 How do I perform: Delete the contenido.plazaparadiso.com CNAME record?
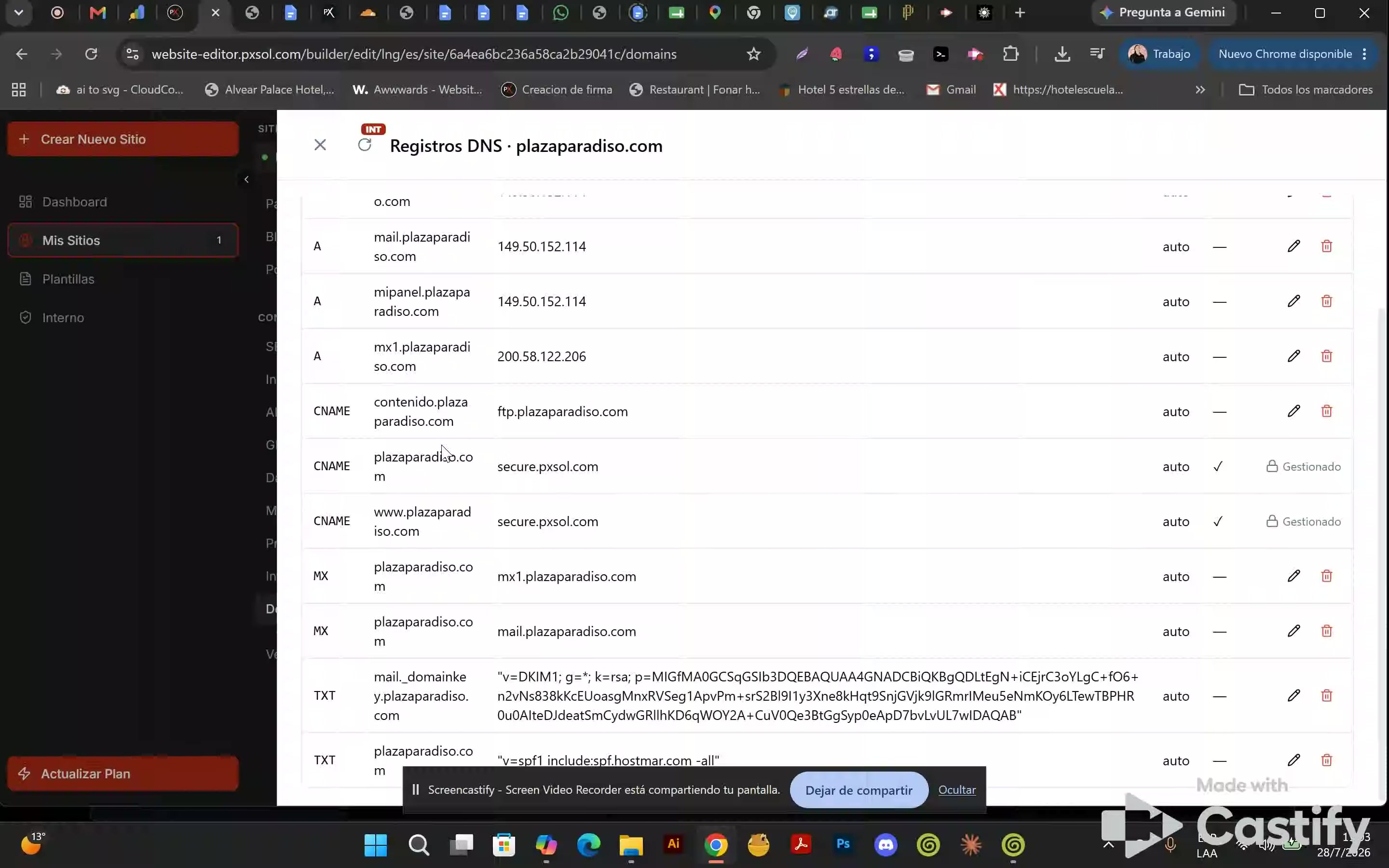click(1326, 411)
